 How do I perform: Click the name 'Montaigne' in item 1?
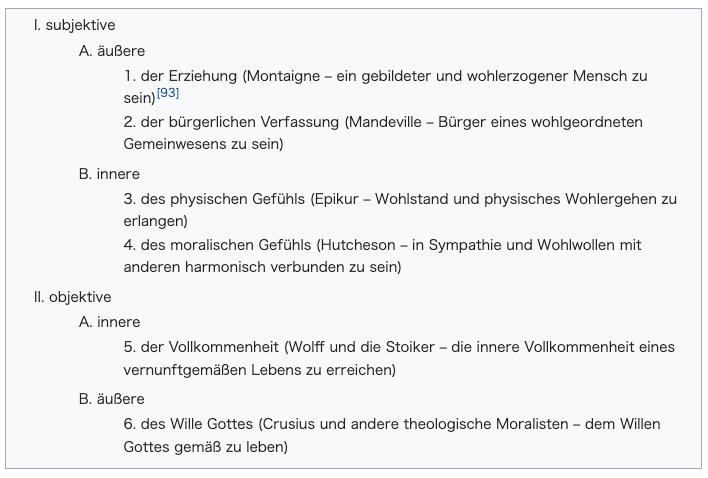point(284,76)
